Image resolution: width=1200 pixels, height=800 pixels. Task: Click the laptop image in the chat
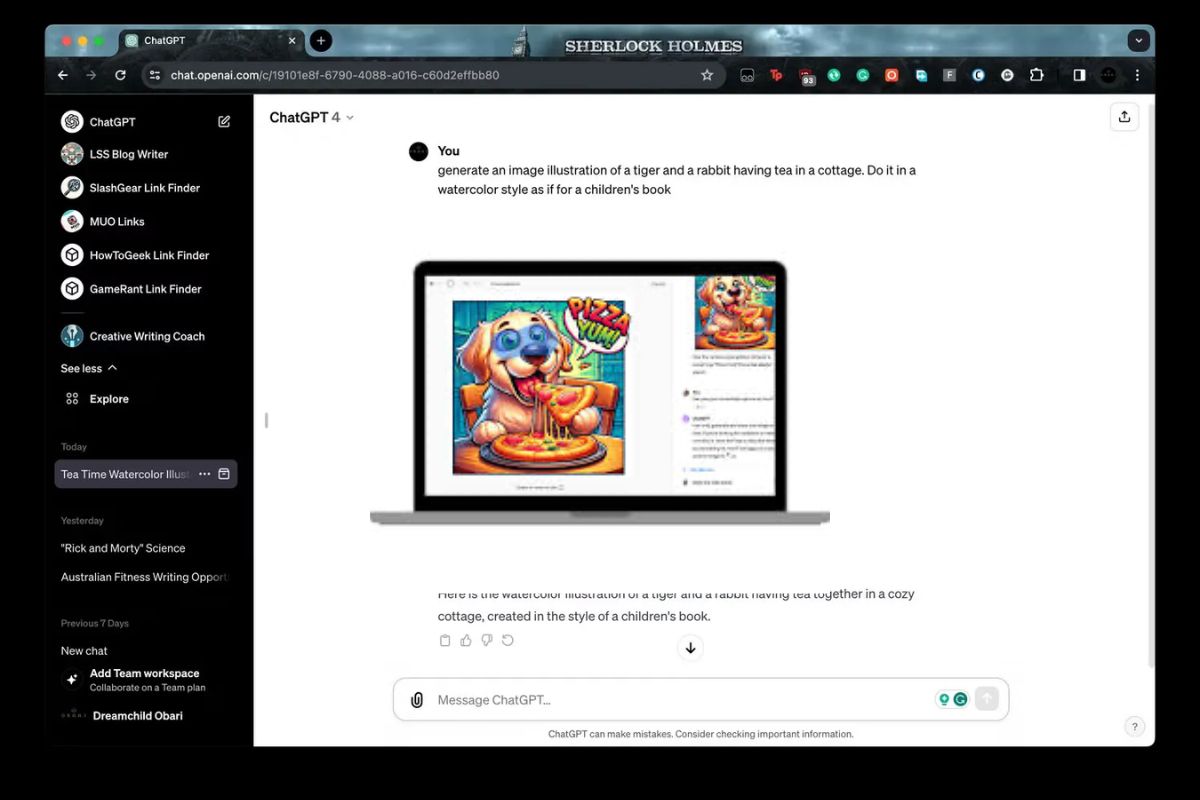pyautogui.click(x=600, y=392)
